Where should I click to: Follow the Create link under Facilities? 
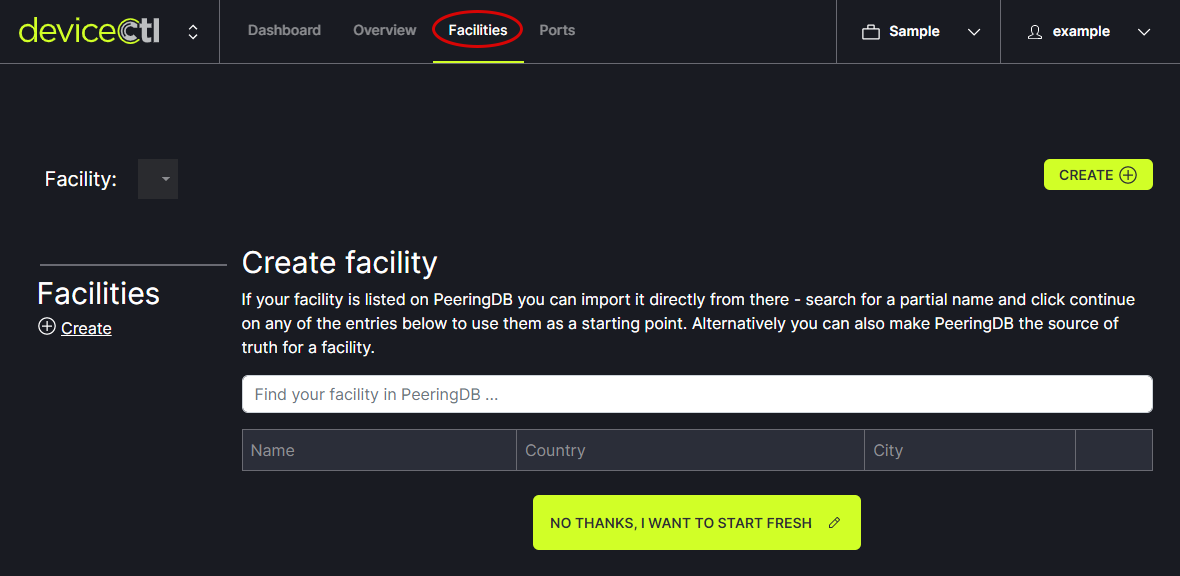tap(86, 328)
